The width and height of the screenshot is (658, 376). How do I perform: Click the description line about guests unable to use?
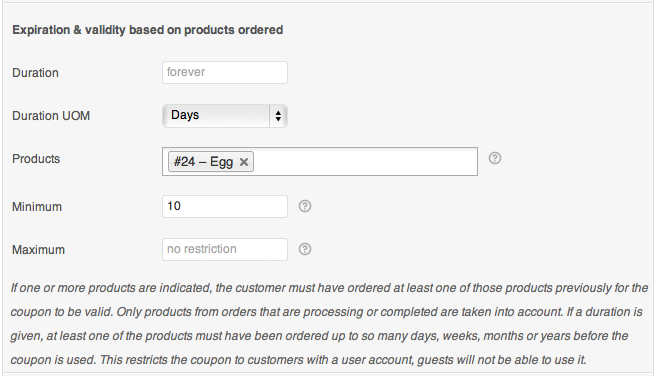click(298, 360)
